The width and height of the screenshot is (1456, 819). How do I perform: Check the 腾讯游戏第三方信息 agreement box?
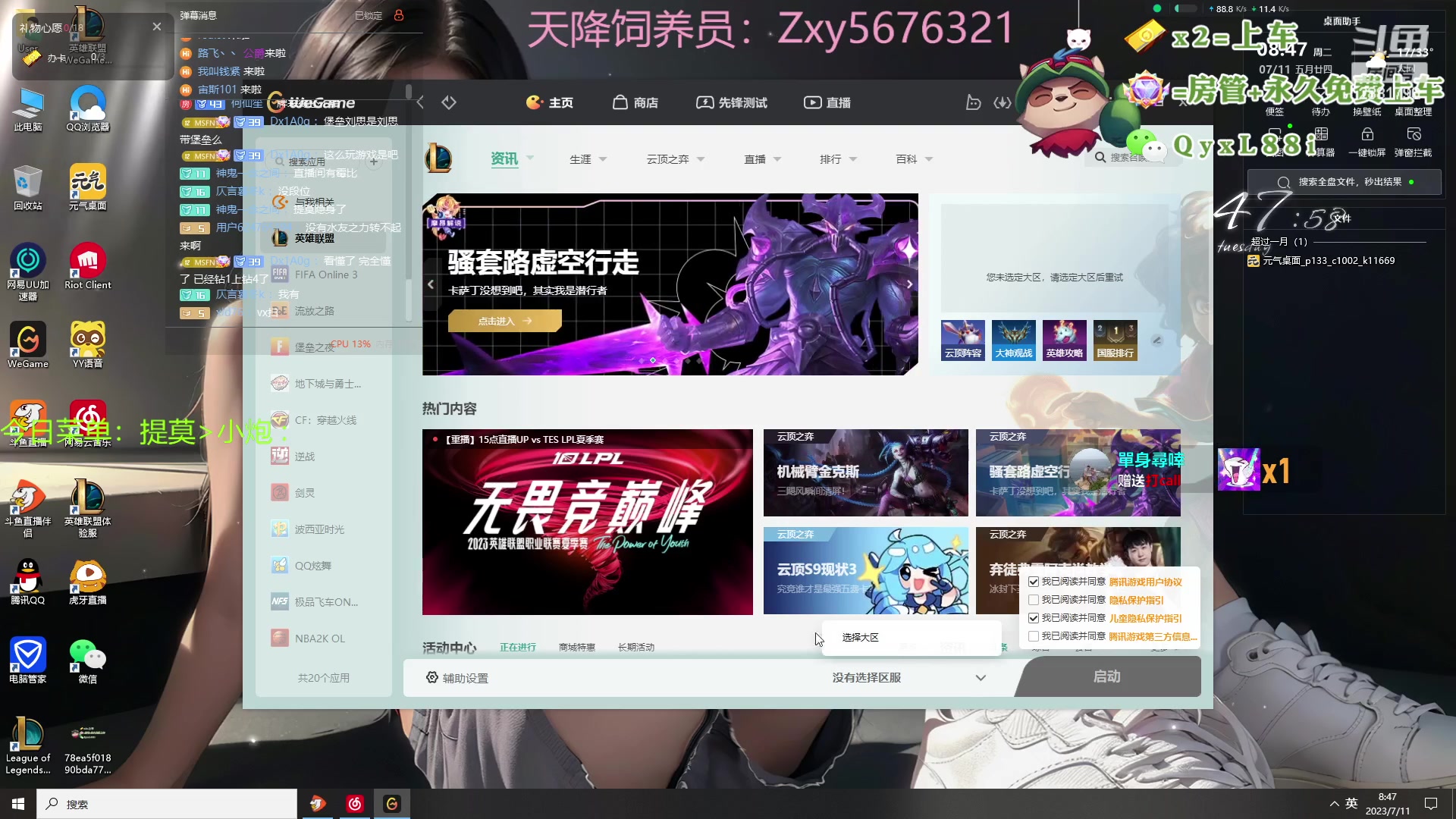pos(1034,636)
